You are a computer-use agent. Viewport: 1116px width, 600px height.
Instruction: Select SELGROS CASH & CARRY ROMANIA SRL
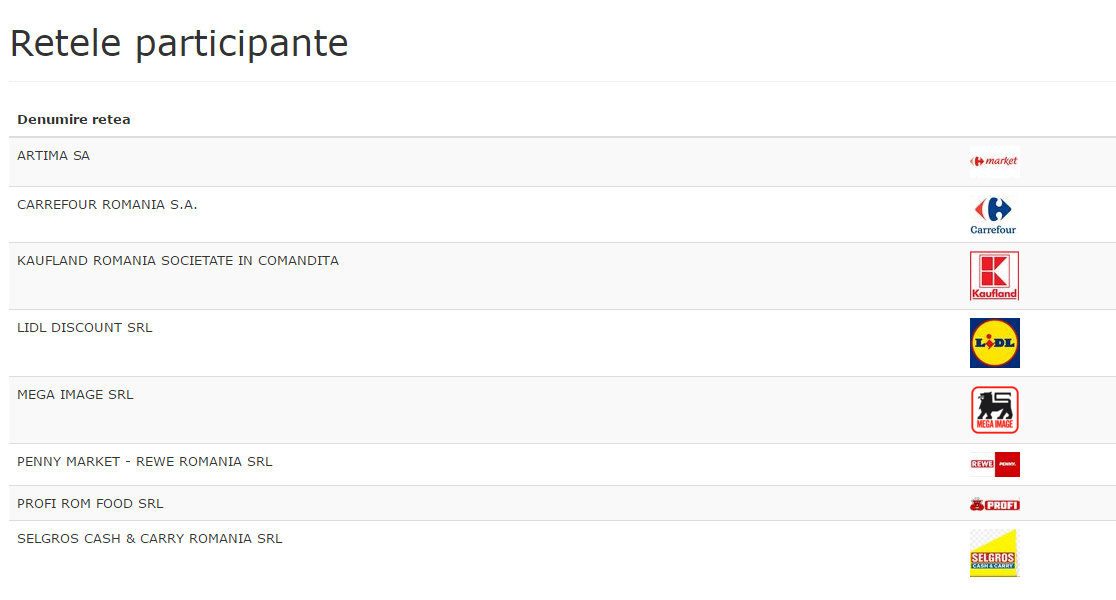[x=149, y=539]
